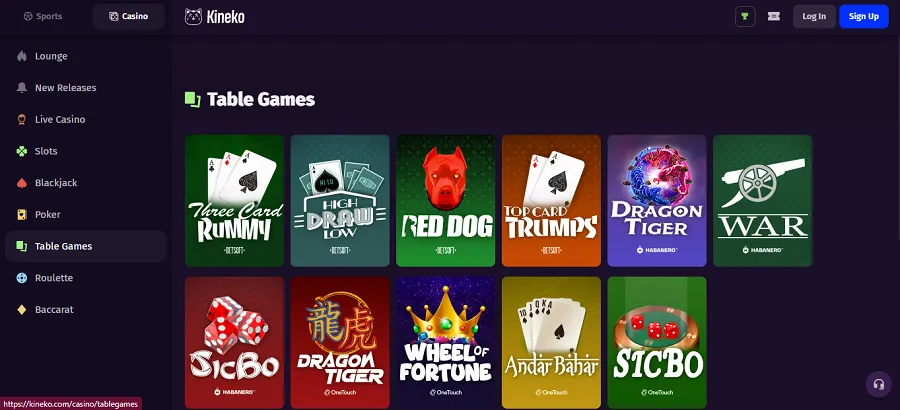Open the Wheel of Fortune game
This screenshot has height=410, width=900.
click(x=445, y=343)
